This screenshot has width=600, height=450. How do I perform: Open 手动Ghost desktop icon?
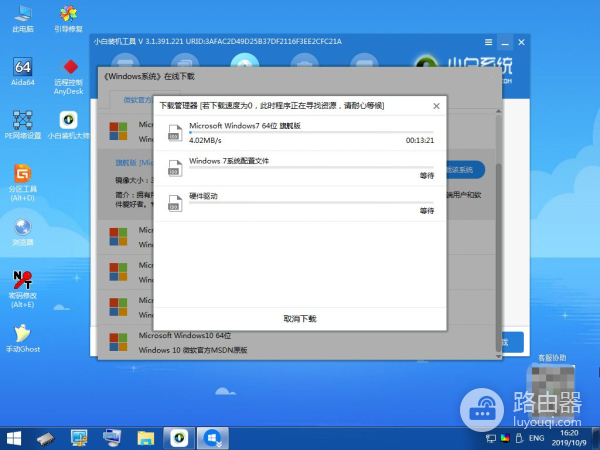click(x=23, y=338)
